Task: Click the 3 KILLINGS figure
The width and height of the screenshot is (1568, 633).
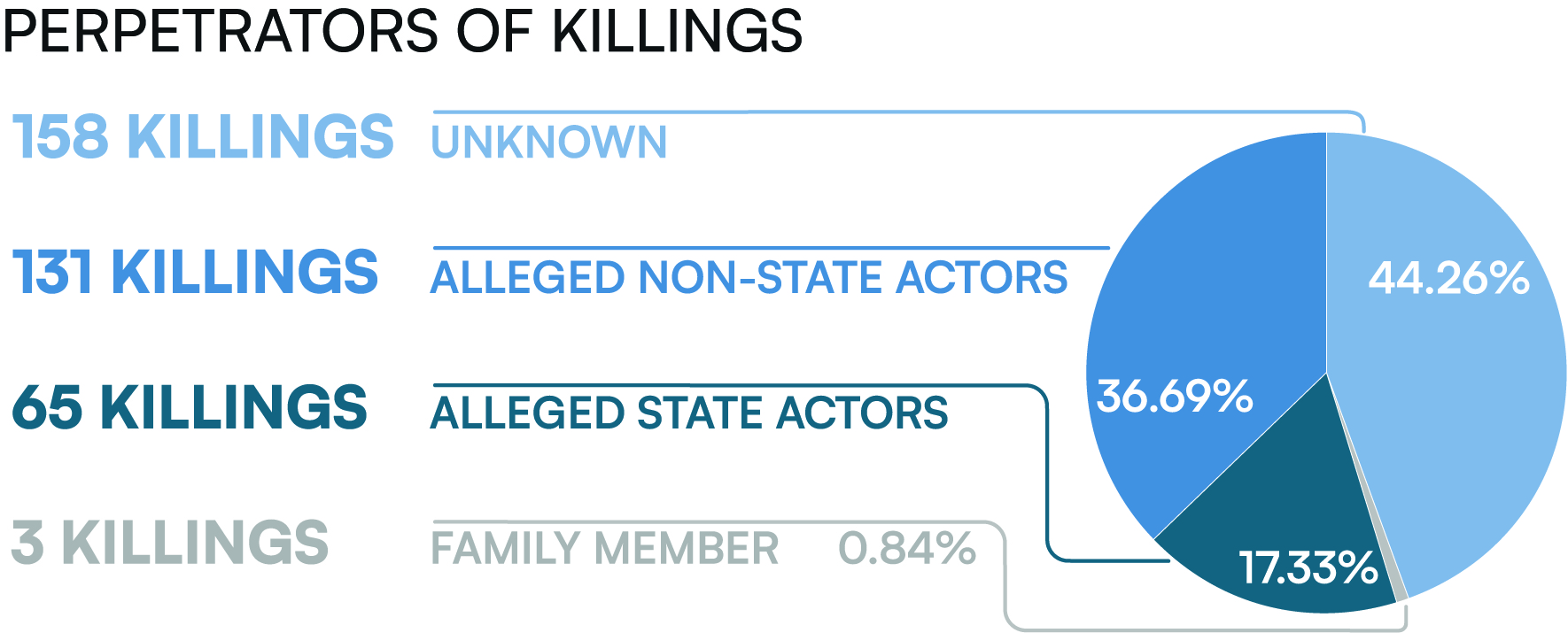Action: [170, 542]
